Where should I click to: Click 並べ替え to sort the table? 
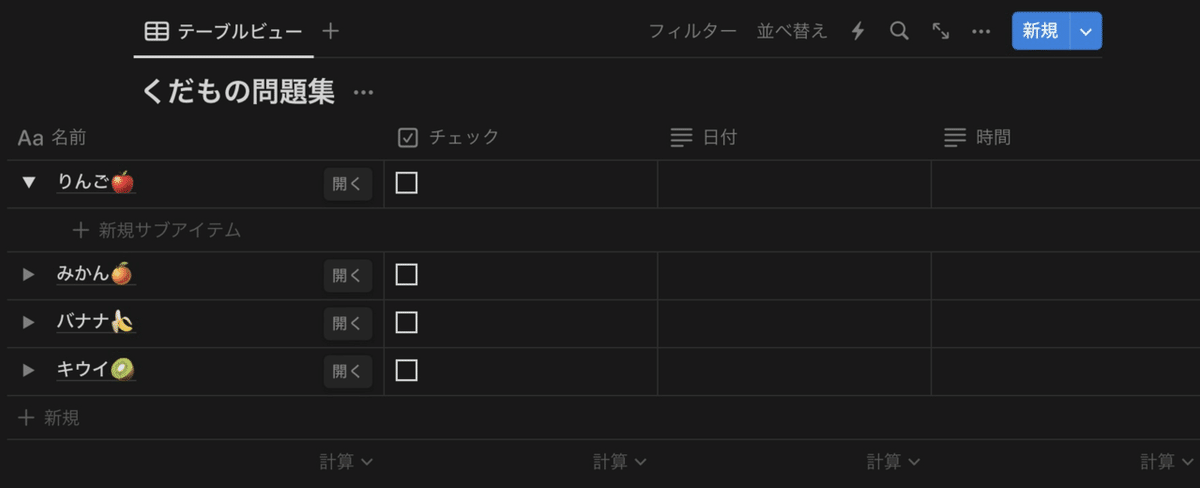tap(792, 31)
